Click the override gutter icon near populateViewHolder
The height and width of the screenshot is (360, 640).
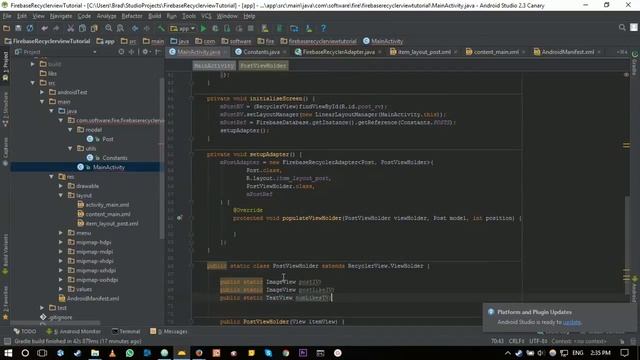pos(179,218)
